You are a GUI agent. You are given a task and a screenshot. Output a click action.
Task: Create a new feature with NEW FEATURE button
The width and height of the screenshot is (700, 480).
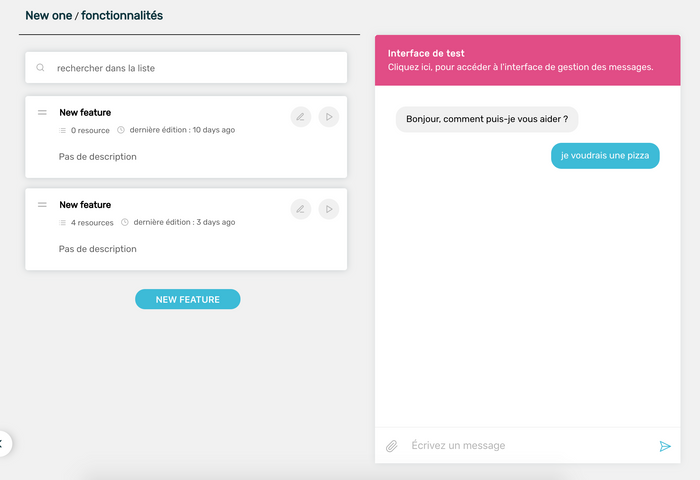[x=188, y=299]
